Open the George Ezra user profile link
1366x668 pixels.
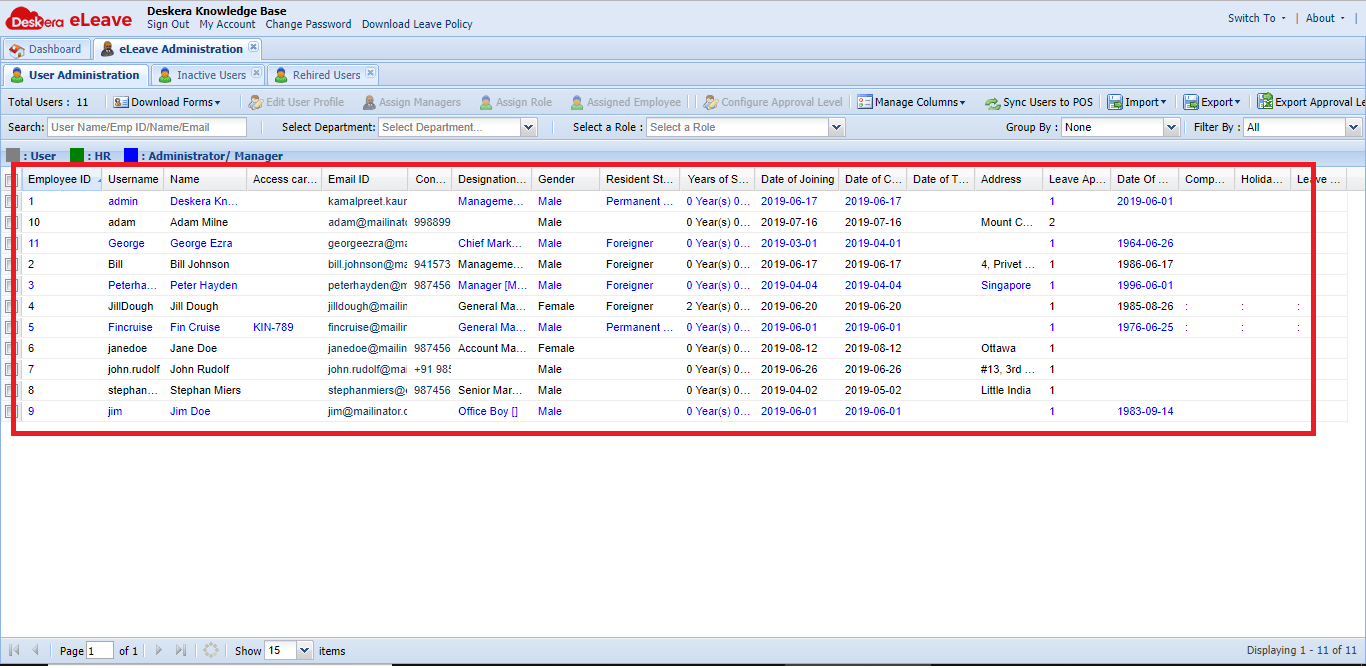click(x=200, y=243)
